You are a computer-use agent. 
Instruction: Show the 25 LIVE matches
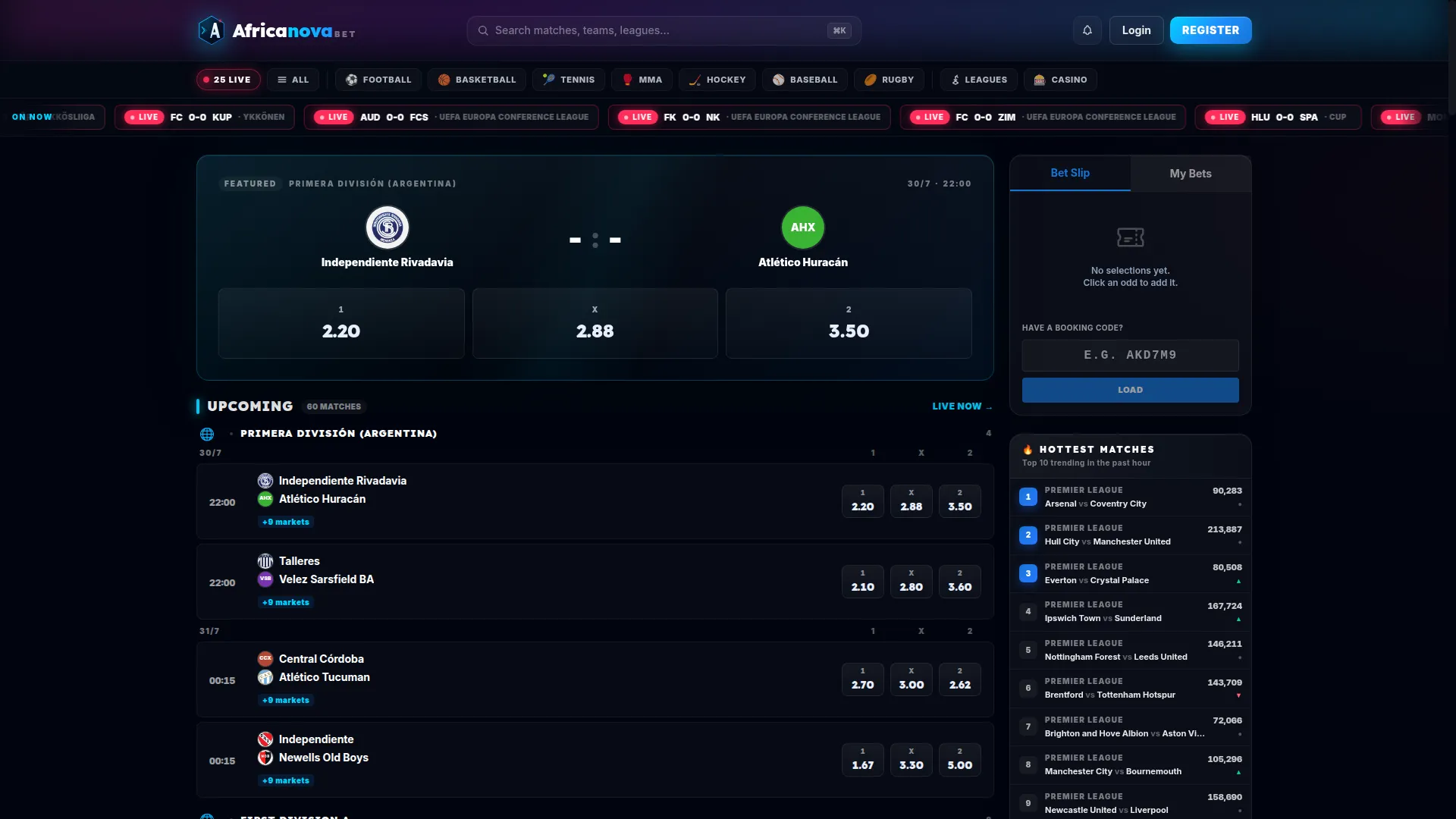[228, 80]
